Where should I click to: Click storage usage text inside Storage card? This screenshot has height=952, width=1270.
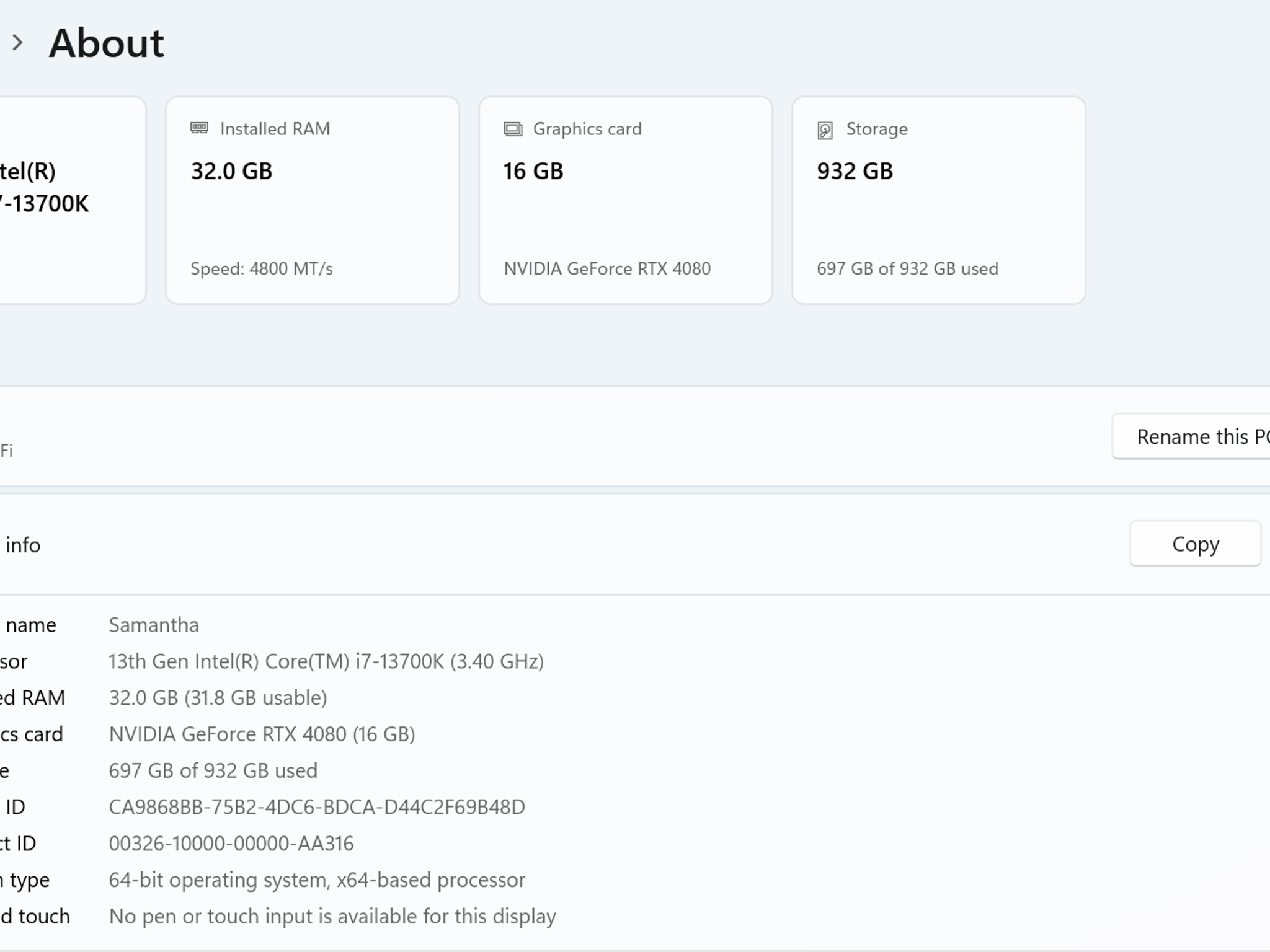point(908,268)
